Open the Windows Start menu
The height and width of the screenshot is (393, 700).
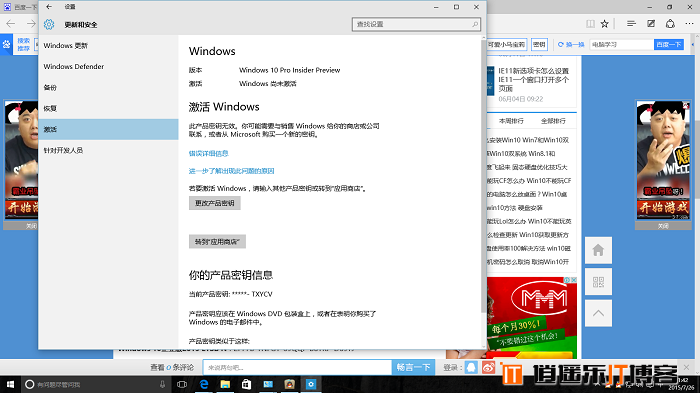point(10,384)
